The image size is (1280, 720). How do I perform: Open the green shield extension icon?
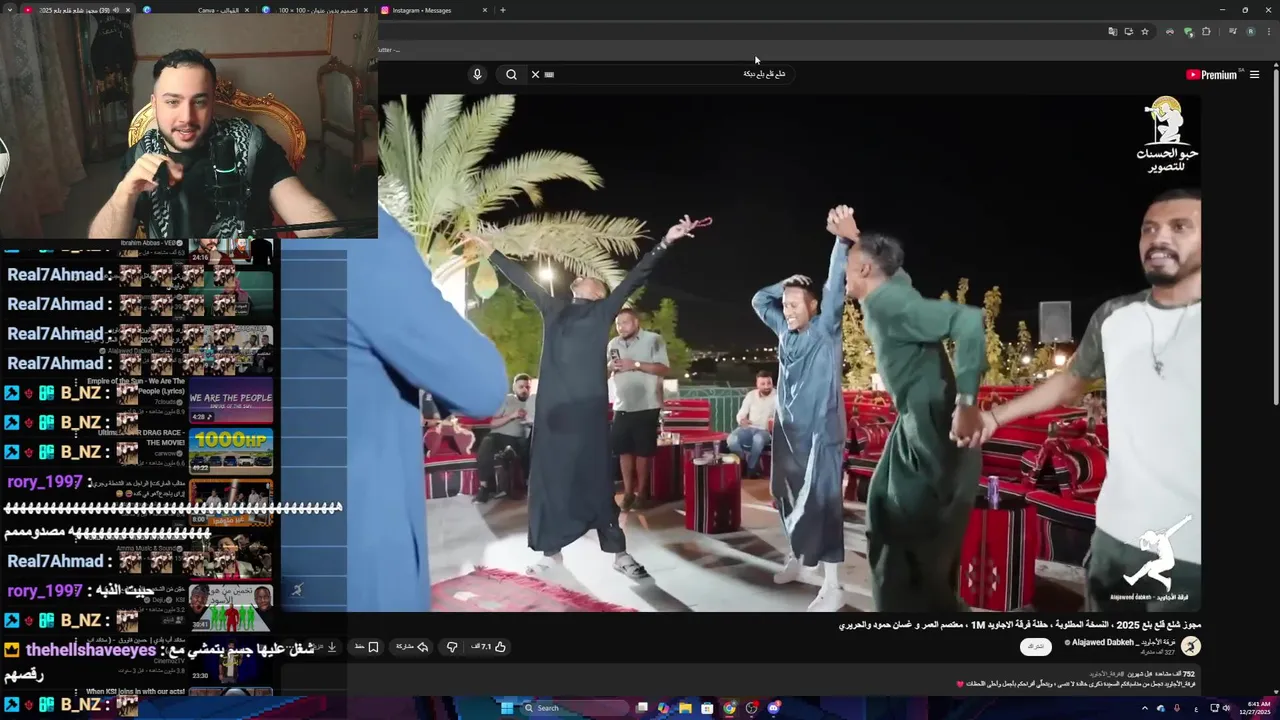[1188, 32]
